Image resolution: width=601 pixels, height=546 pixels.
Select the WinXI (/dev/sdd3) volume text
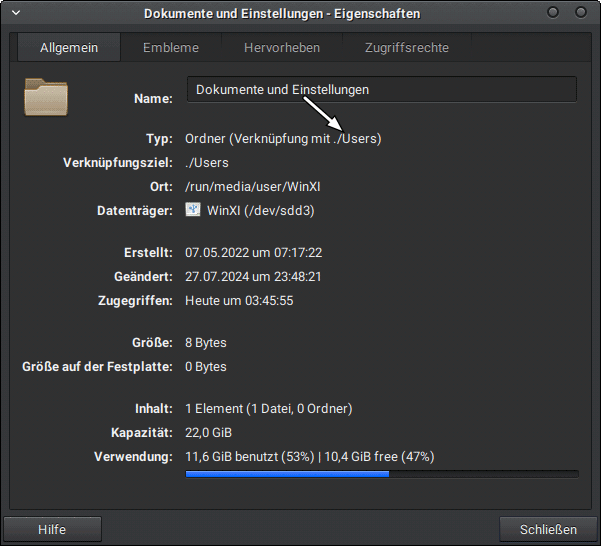(261, 210)
